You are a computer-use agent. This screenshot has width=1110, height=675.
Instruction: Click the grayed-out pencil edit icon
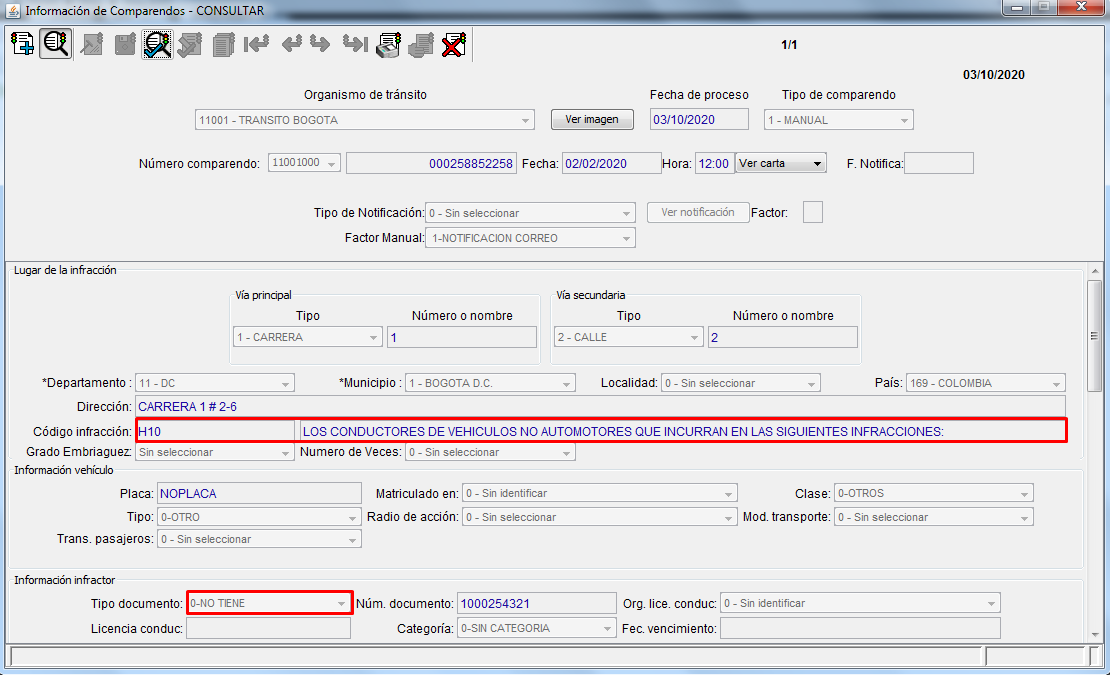[x=92, y=44]
